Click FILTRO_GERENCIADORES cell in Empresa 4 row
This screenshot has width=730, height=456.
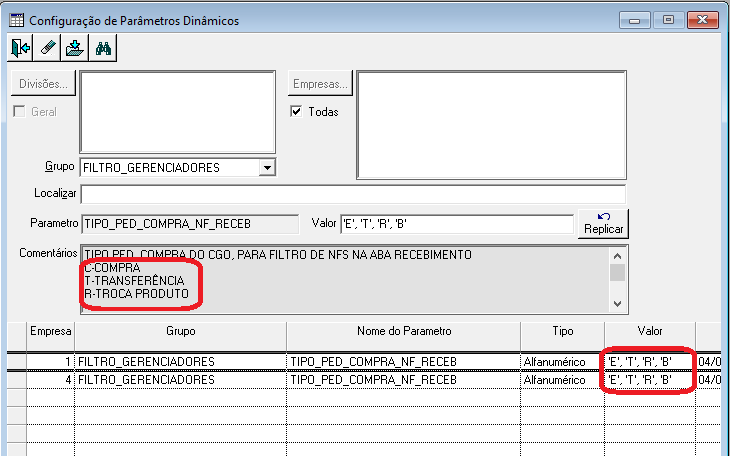point(181,380)
